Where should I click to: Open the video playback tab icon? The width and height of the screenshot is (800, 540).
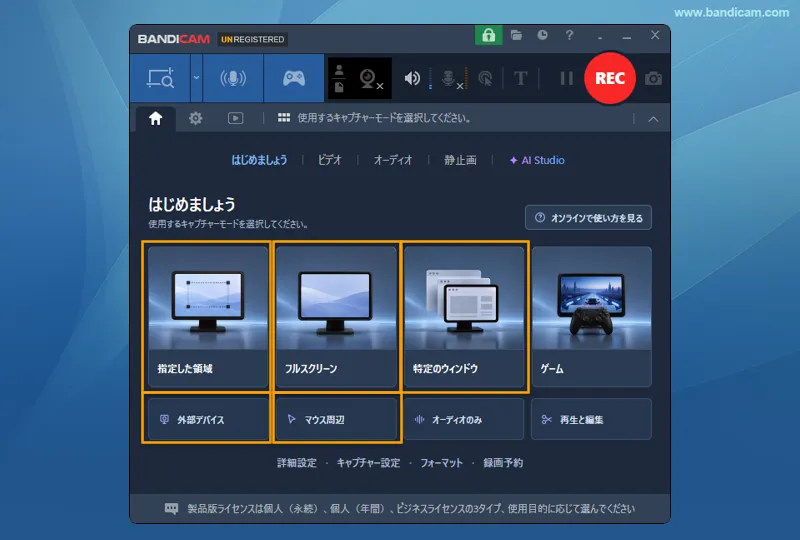(235, 118)
